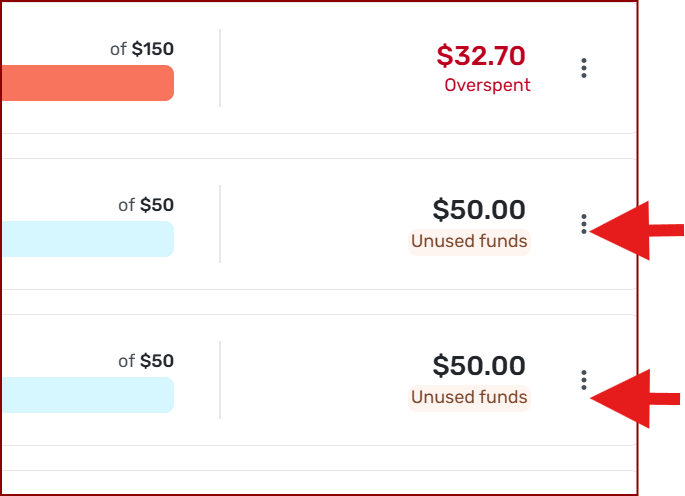The image size is (685, 496).
Task: Click the "of $50" limit in the middle row
Action: [x=146, y=205]
